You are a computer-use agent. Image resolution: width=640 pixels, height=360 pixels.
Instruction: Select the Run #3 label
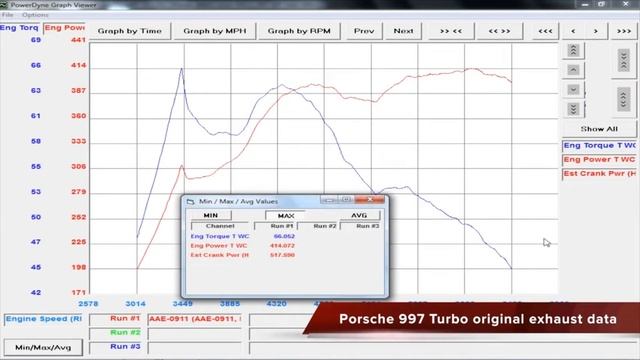pyautogui.click(x=115, y=347)
